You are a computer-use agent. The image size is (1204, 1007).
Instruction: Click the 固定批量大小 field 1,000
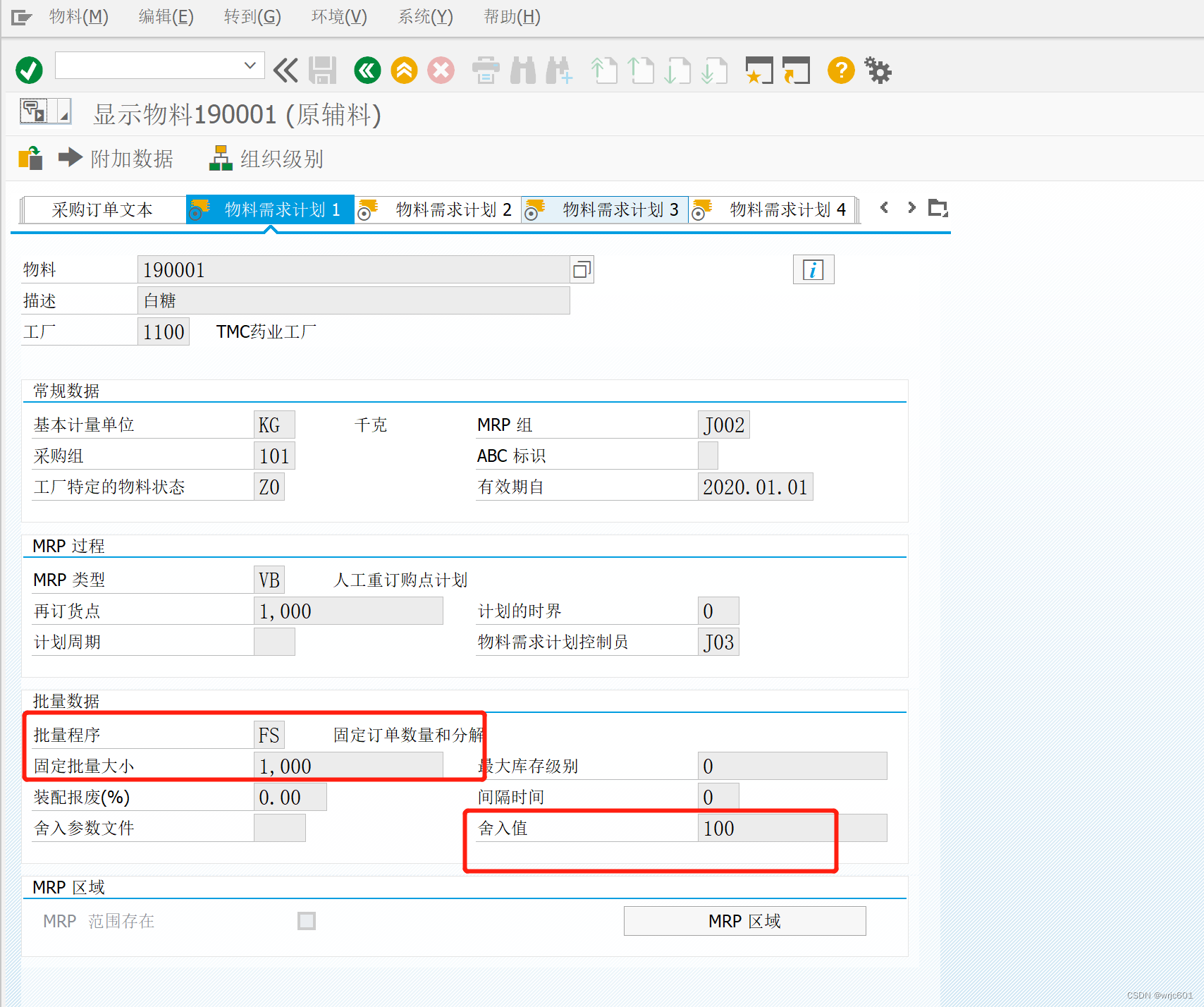[348, 766]
